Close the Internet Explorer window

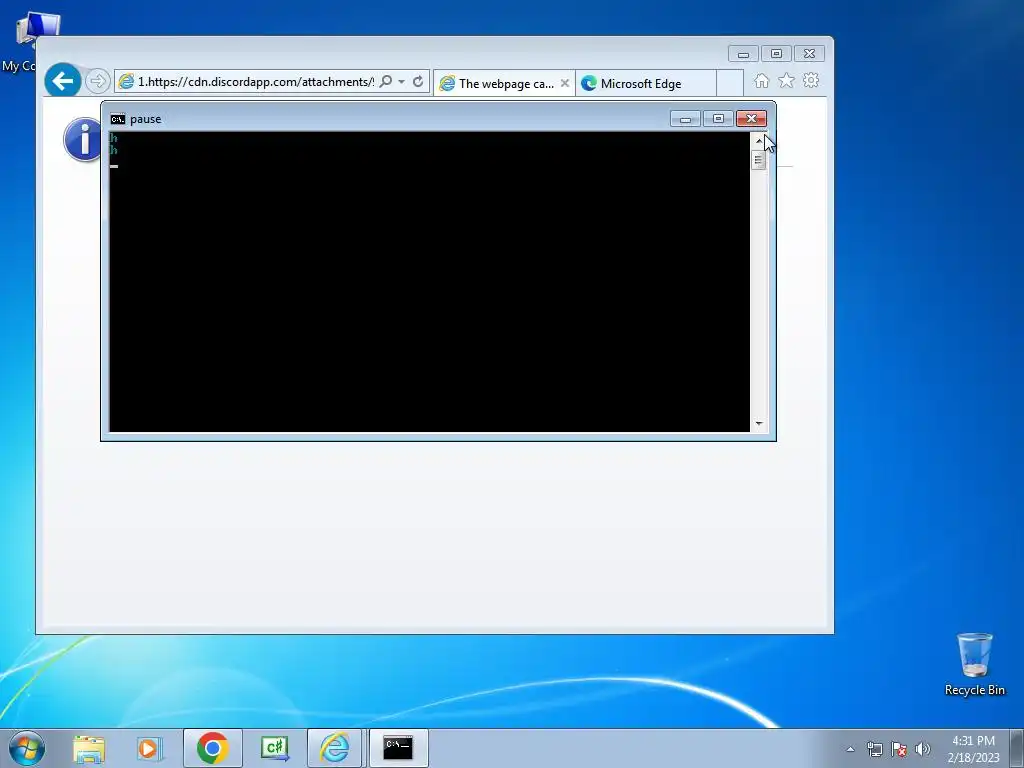(809, 54)
